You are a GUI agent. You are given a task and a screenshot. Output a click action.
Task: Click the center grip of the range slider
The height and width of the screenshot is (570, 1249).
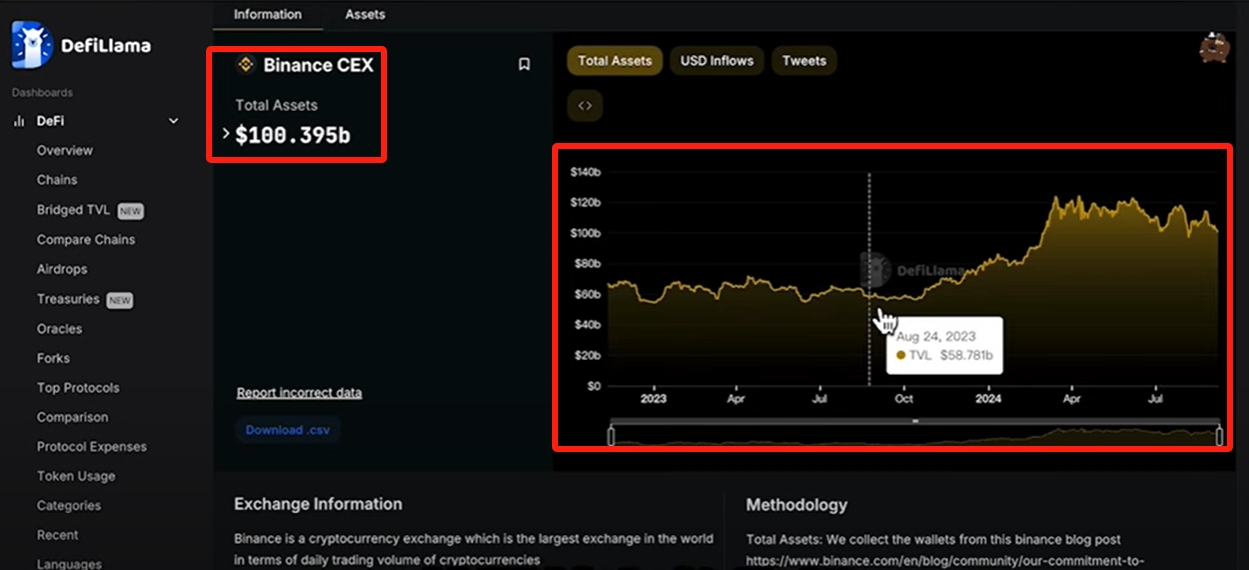915,422
